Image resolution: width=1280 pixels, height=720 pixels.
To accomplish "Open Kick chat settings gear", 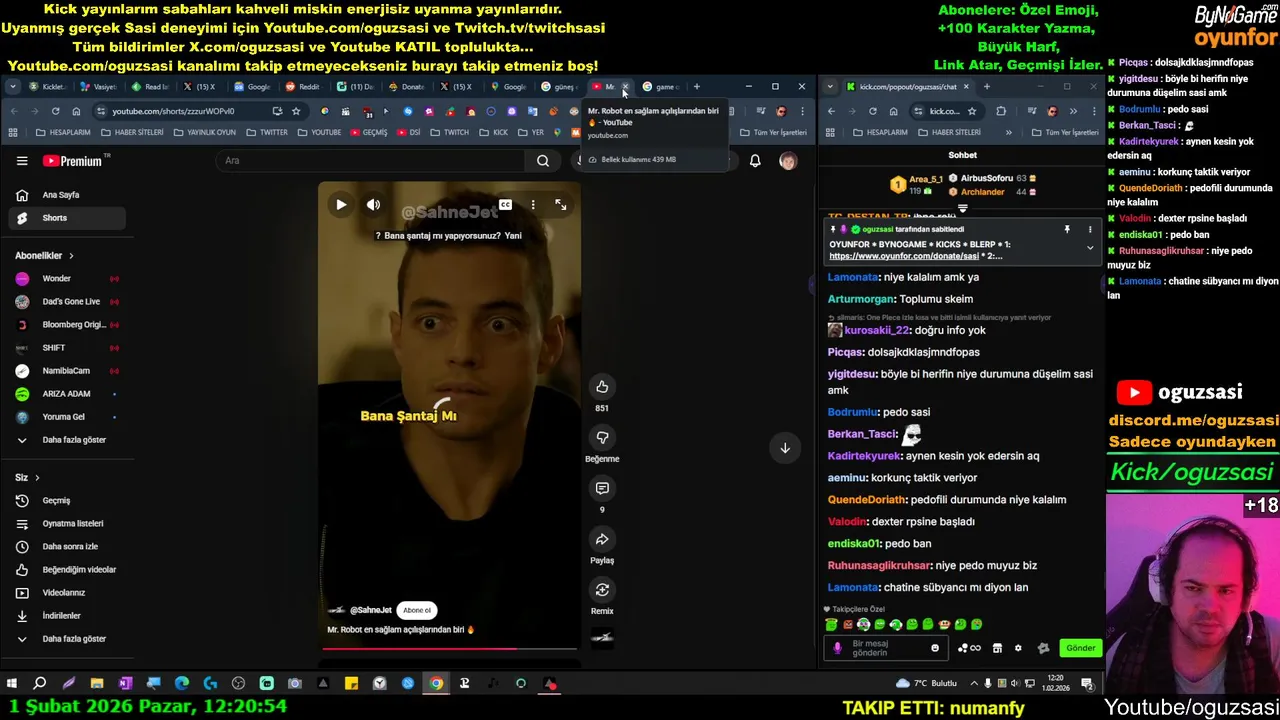I will (x=1018, y=648).
